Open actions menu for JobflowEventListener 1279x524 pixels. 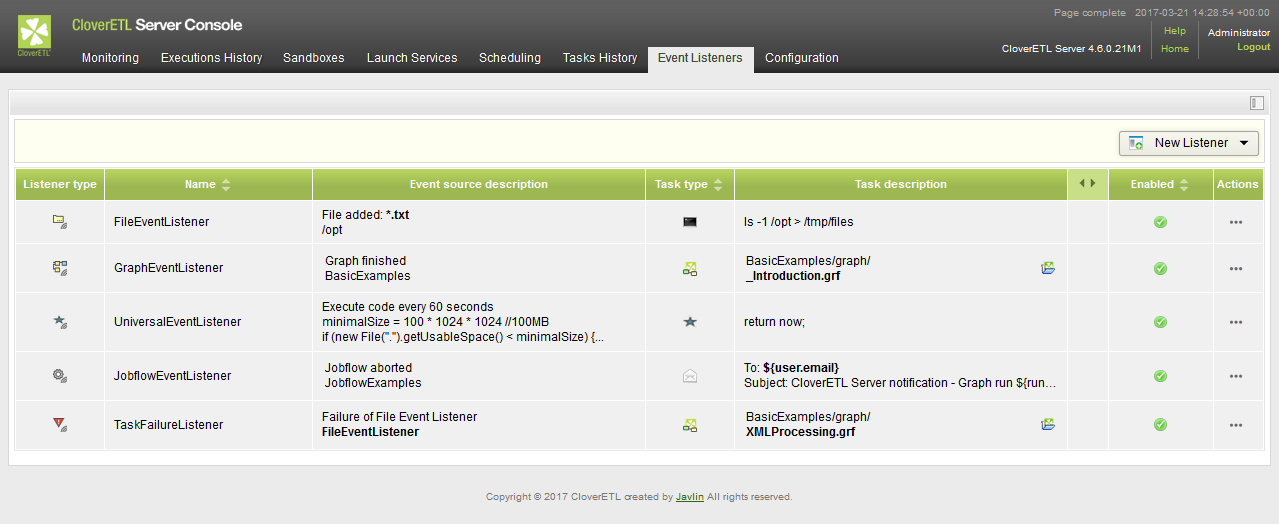(x=1236, y=376)
